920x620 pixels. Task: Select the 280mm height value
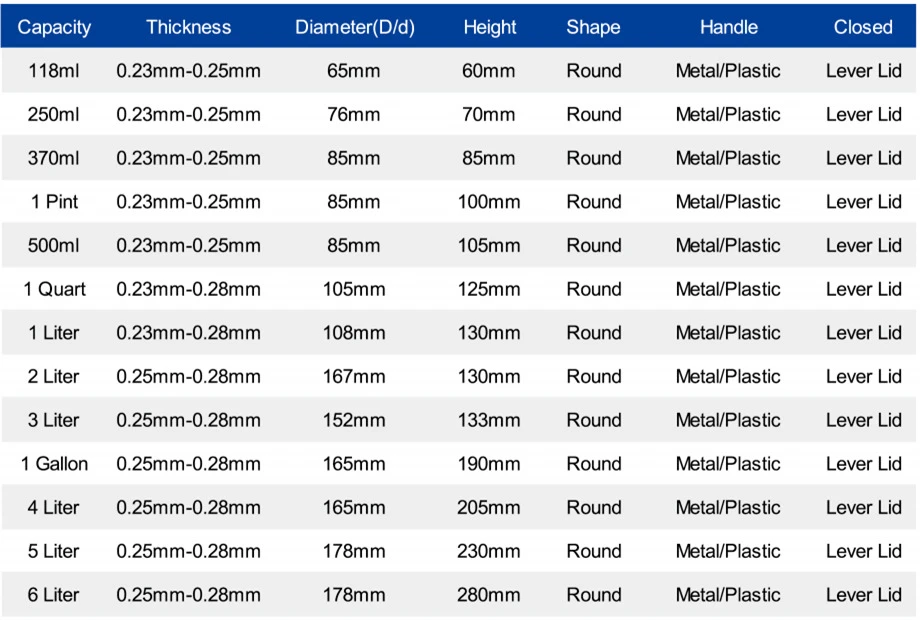(488, 595)
